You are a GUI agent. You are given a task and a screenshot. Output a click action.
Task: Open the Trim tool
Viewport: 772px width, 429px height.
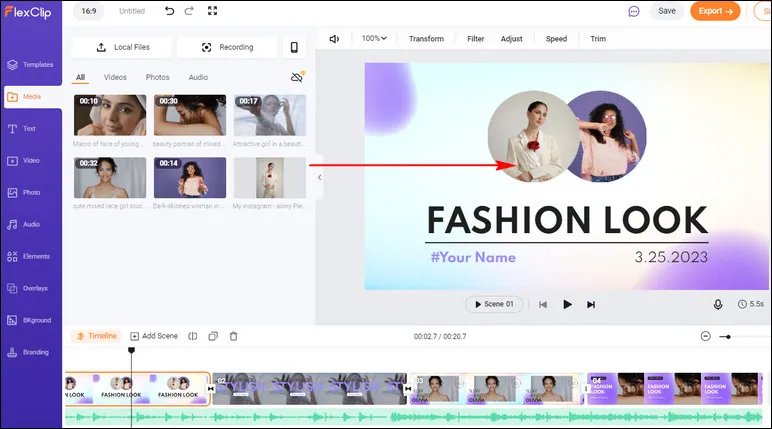[x=598, y=39]
